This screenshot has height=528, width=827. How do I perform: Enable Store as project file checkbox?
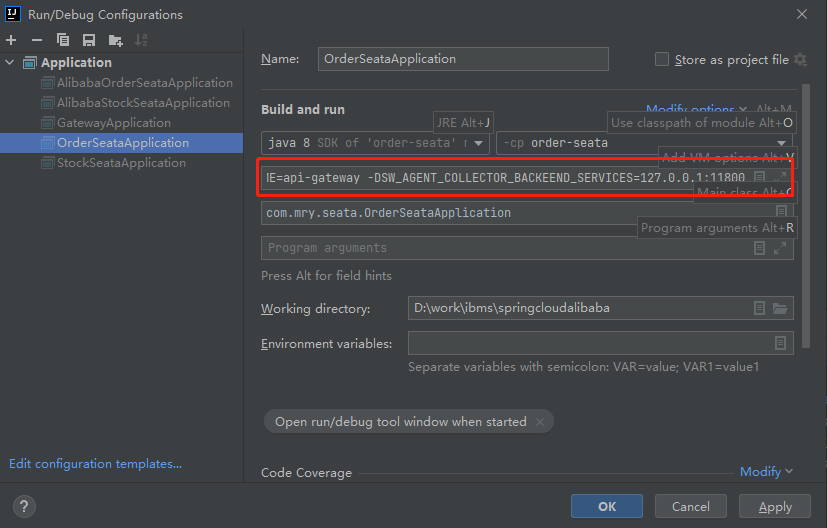(661, 59)
